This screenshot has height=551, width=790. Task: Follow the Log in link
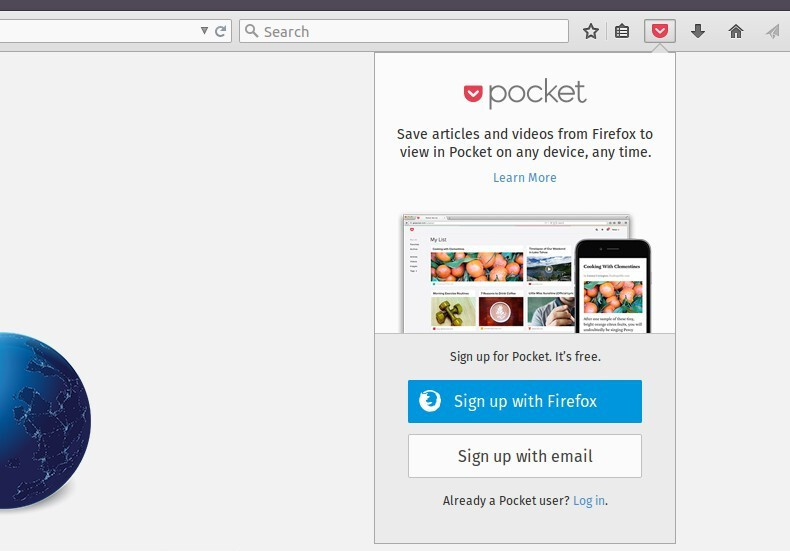point(589,501)
